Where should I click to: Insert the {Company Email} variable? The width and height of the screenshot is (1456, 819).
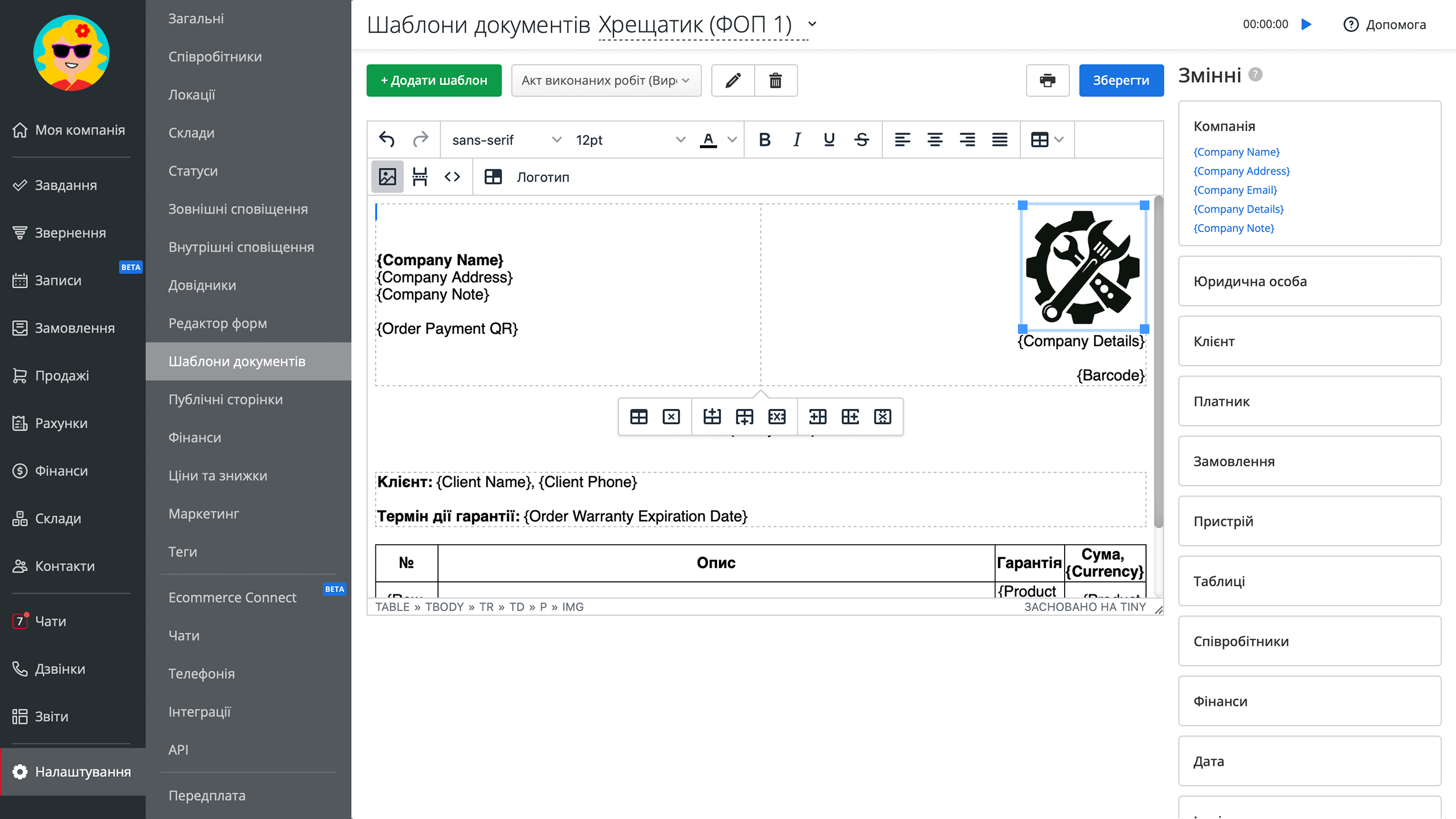(x=1235, y=190)
